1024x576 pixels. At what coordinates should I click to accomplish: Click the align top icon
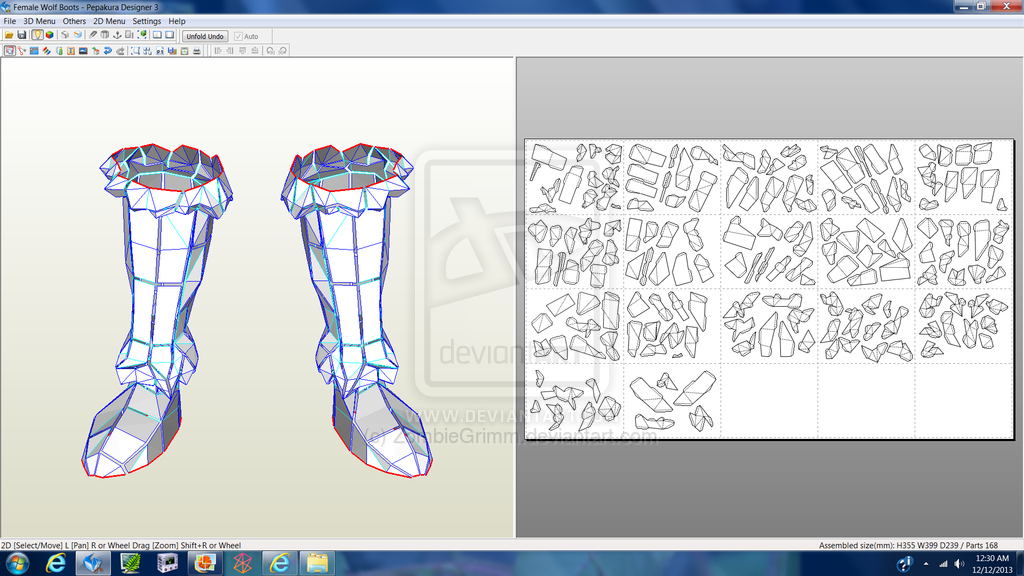click(242, 51)
